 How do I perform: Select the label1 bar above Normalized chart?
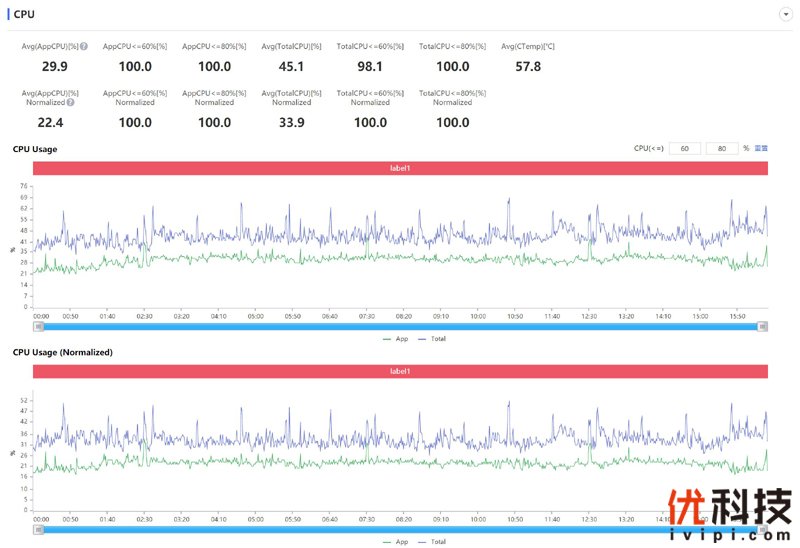click(400, 371)
